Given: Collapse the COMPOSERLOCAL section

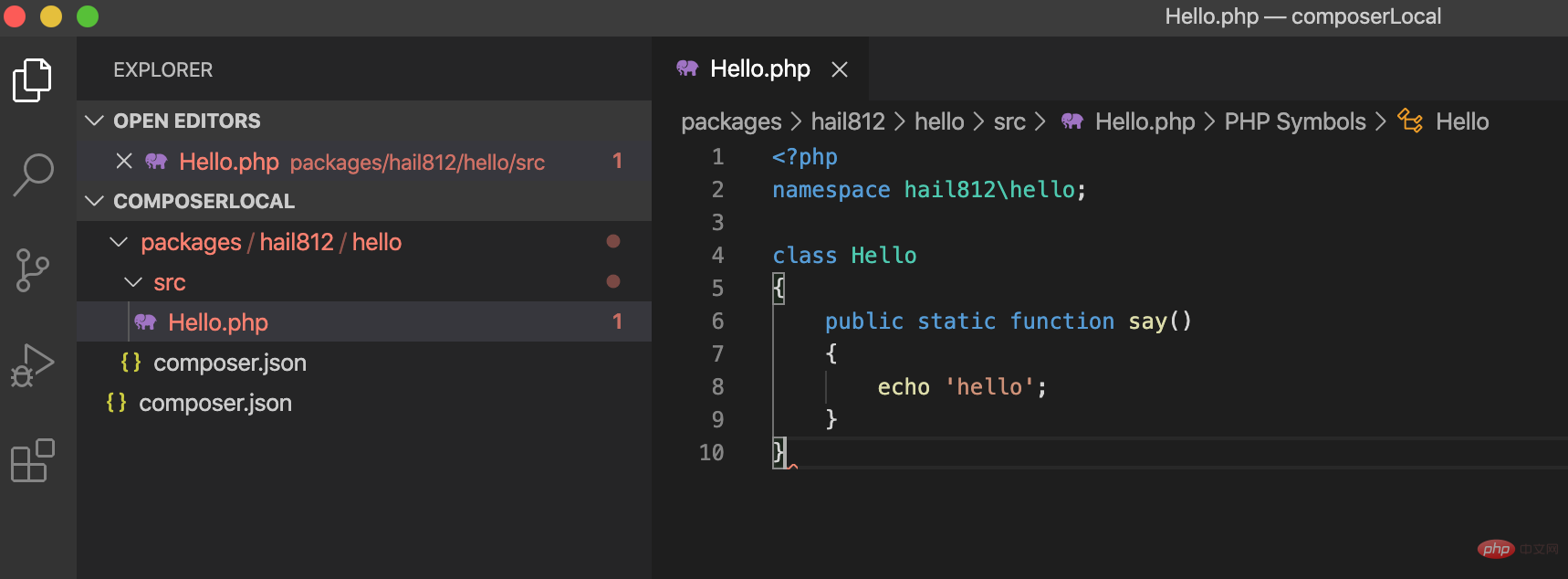Looking at the screenshot, I should click(x=94, y=201).
